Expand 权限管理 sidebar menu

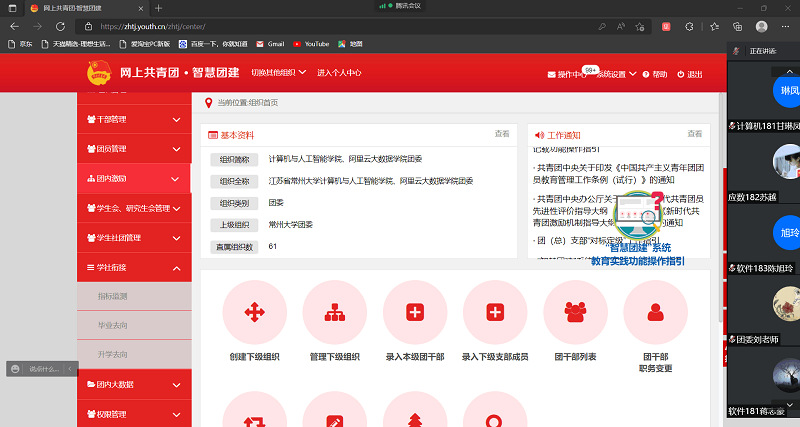point(134,414)
